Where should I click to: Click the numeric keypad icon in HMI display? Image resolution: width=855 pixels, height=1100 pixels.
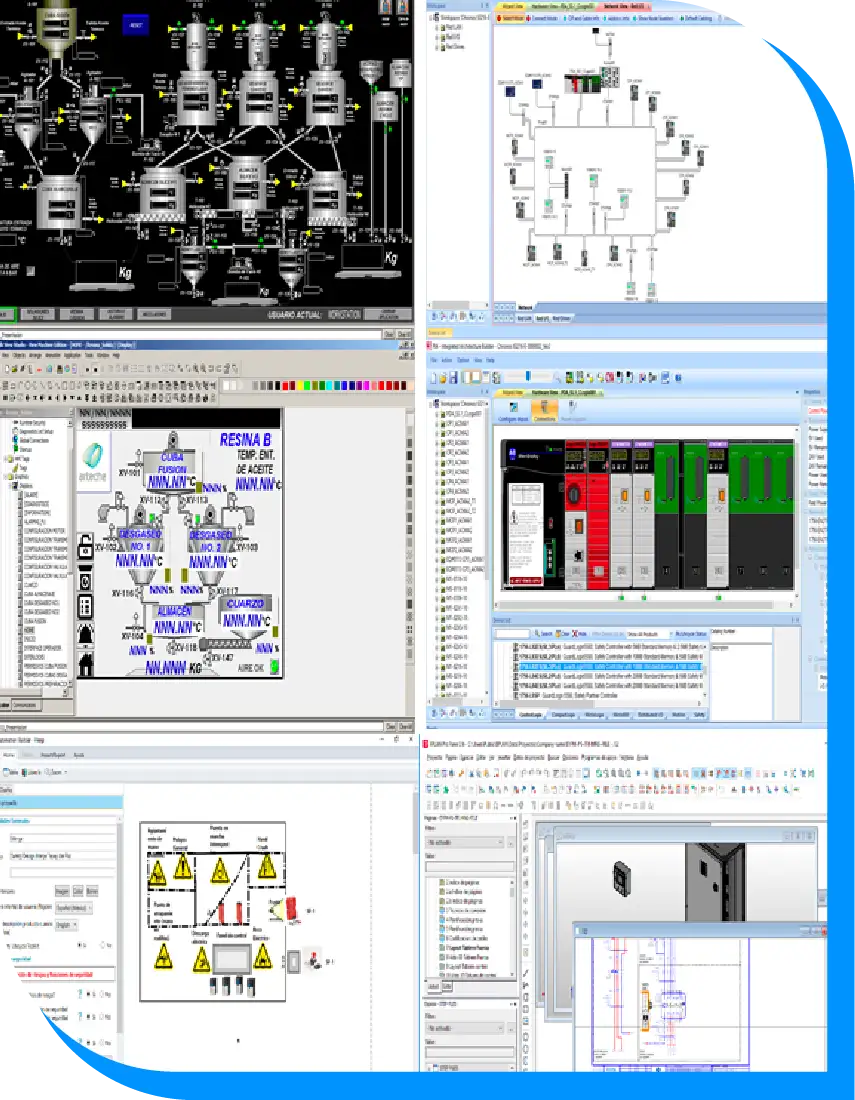[86, 605]
